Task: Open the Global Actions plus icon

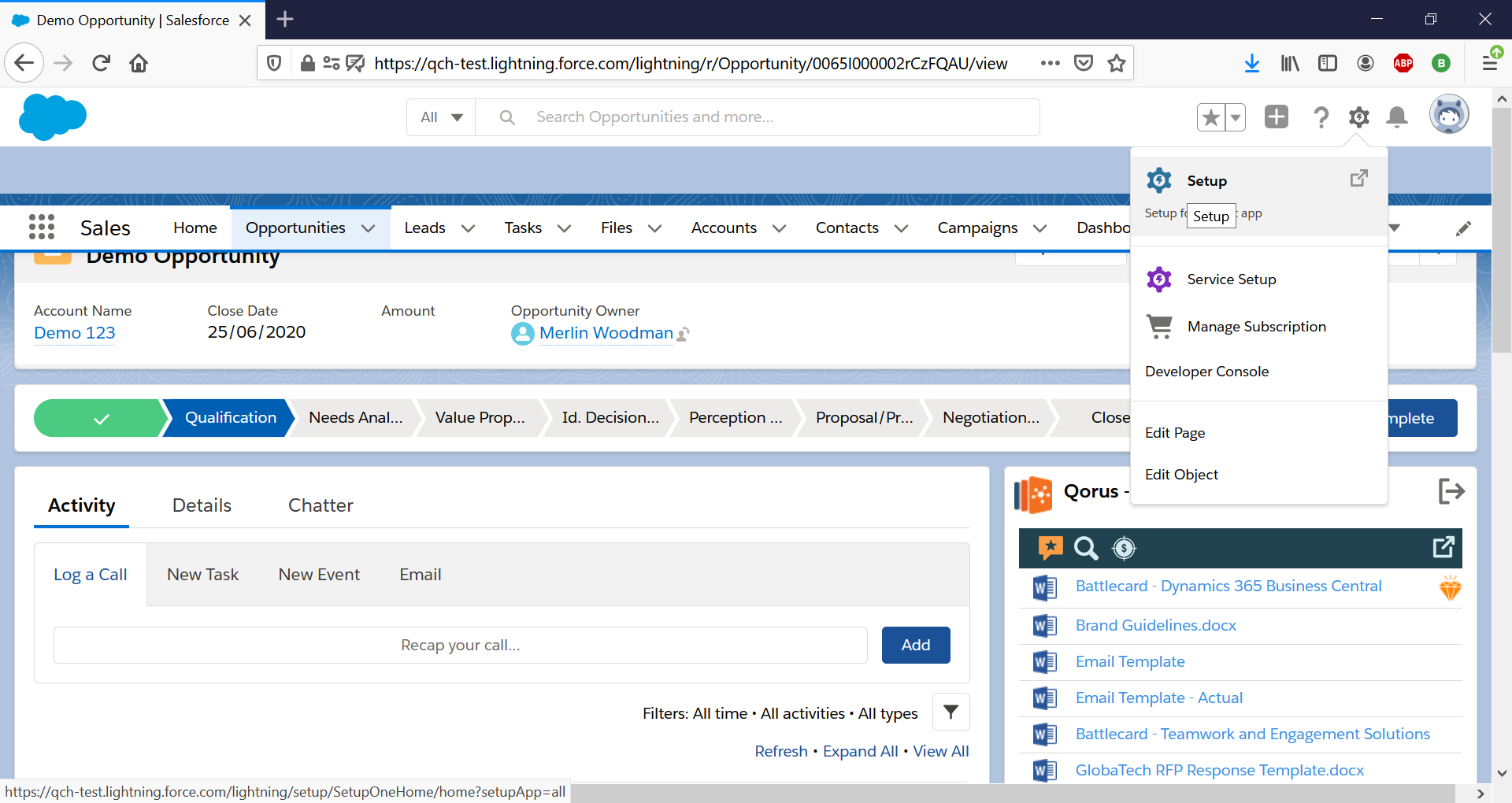Action: pyautogui.click(x=1277, y=117)
